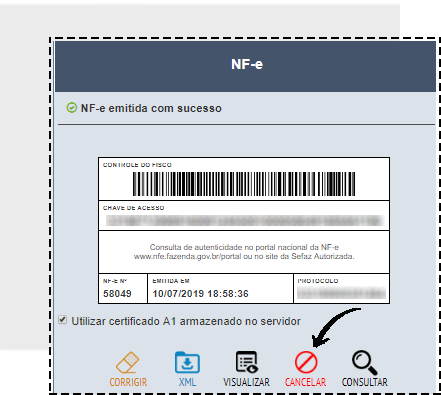
Task: Open the Visualizar document icon
Action: pos(247,362)
